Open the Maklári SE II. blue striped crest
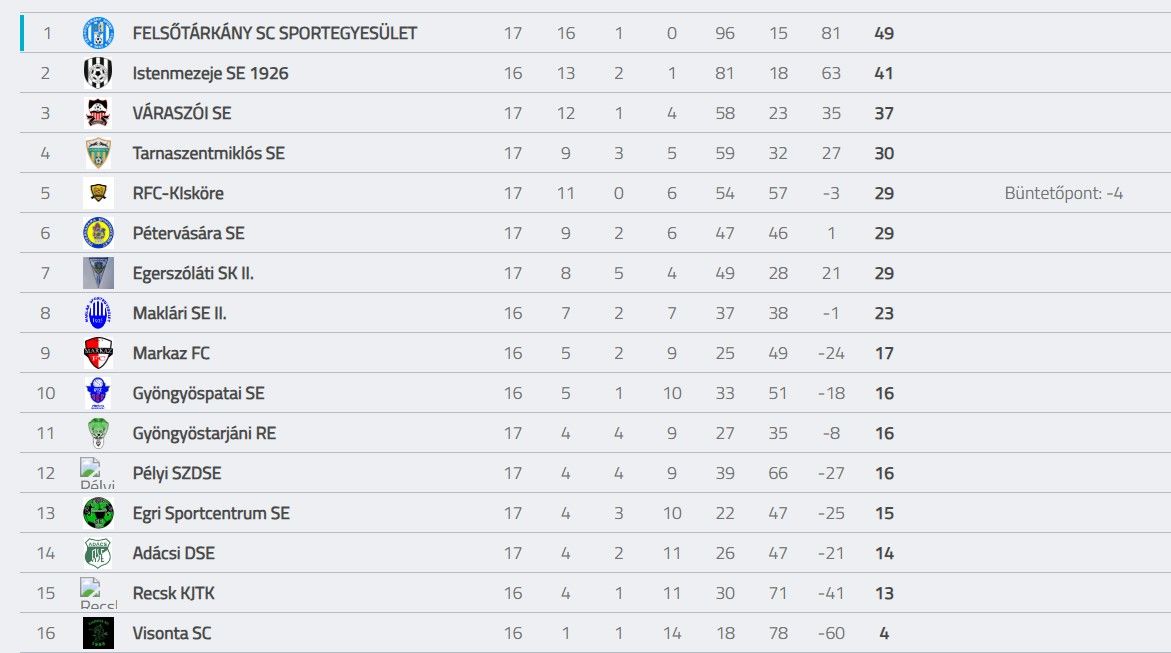 coord(98,313)
